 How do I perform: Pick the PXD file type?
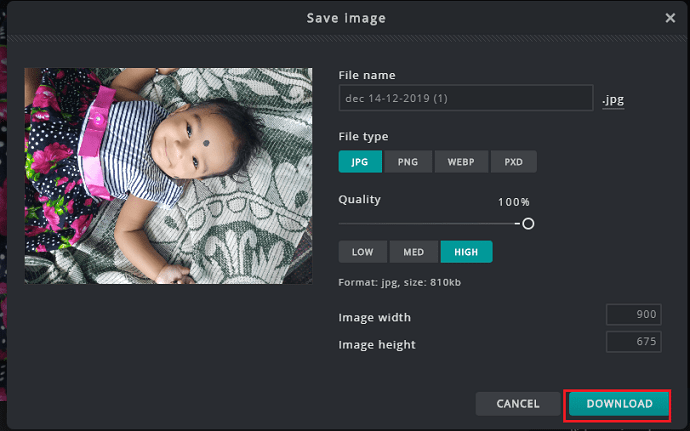(x=514, y=162)
